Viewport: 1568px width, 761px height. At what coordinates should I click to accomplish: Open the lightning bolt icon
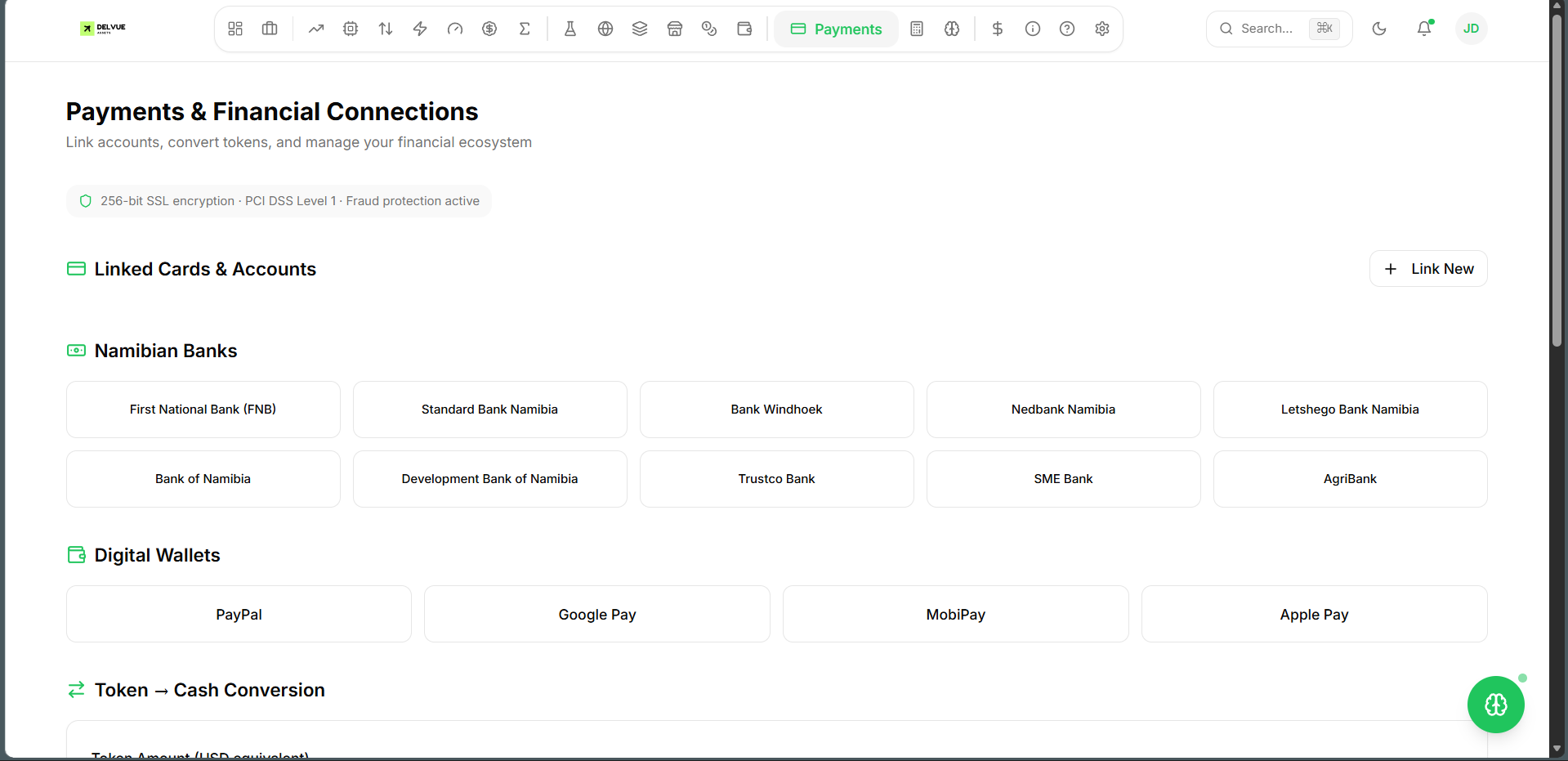point(420,29)
